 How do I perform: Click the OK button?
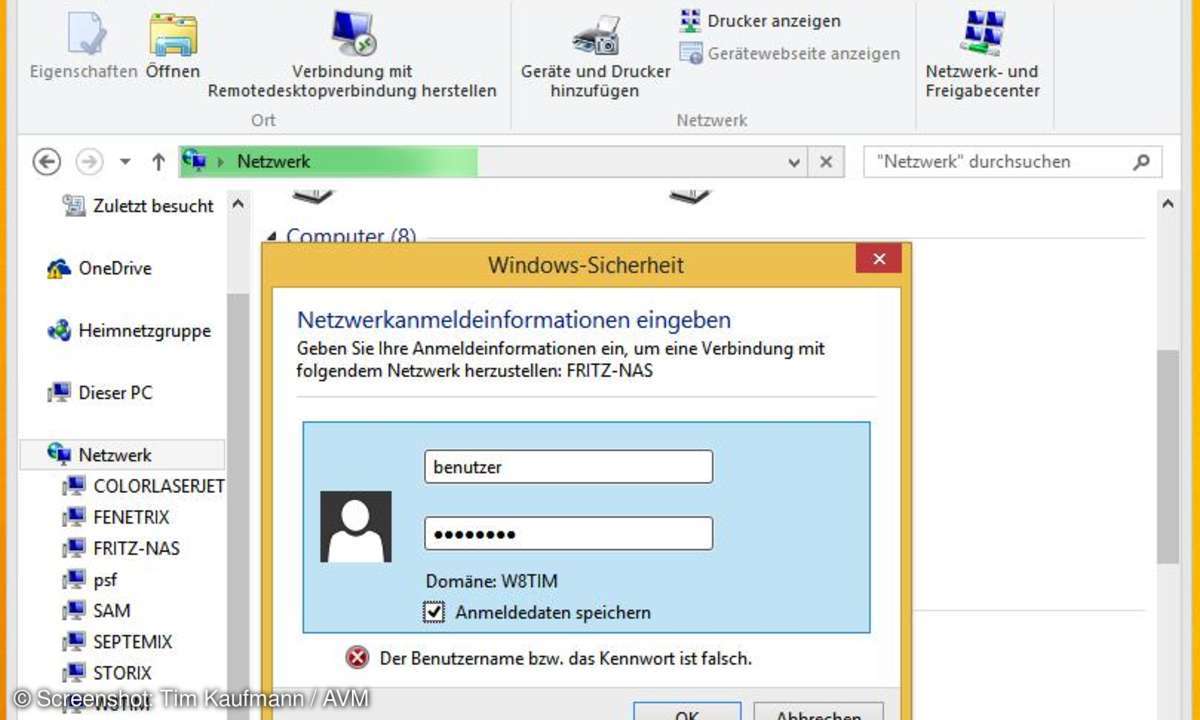tap(686, 712)
